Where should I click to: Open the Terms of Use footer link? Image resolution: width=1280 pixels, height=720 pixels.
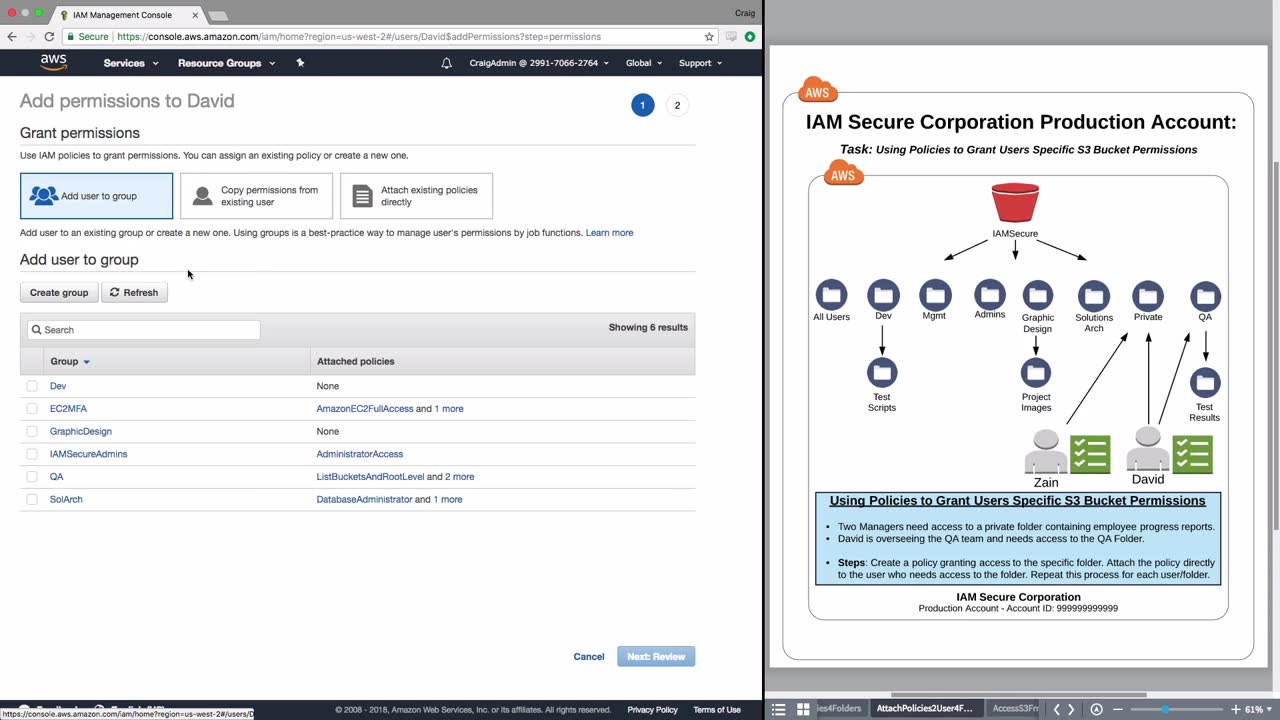(x=717, y=710)
